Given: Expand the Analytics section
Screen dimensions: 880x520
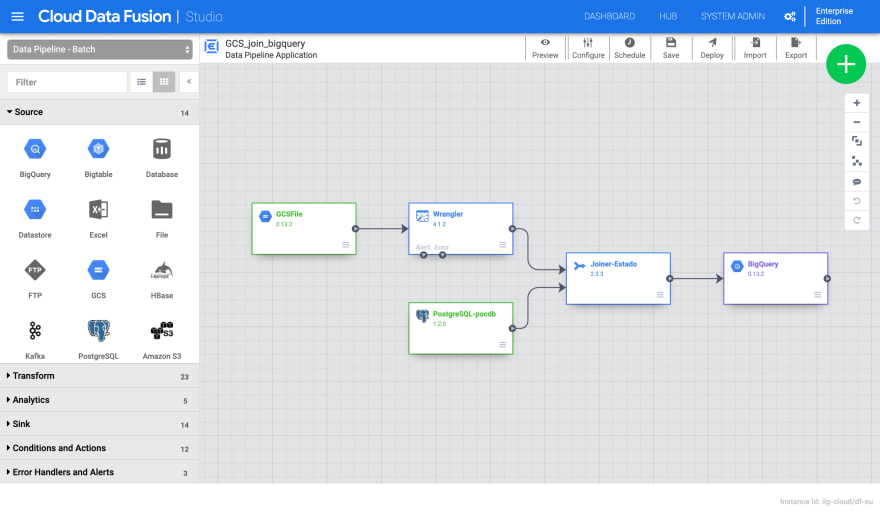Looking at the screenshot, I should click(99, 400).
